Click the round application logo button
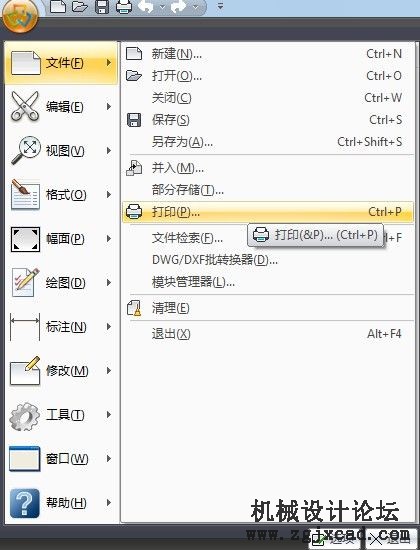Viewport: 420px width, 550px height. point(20,16)
